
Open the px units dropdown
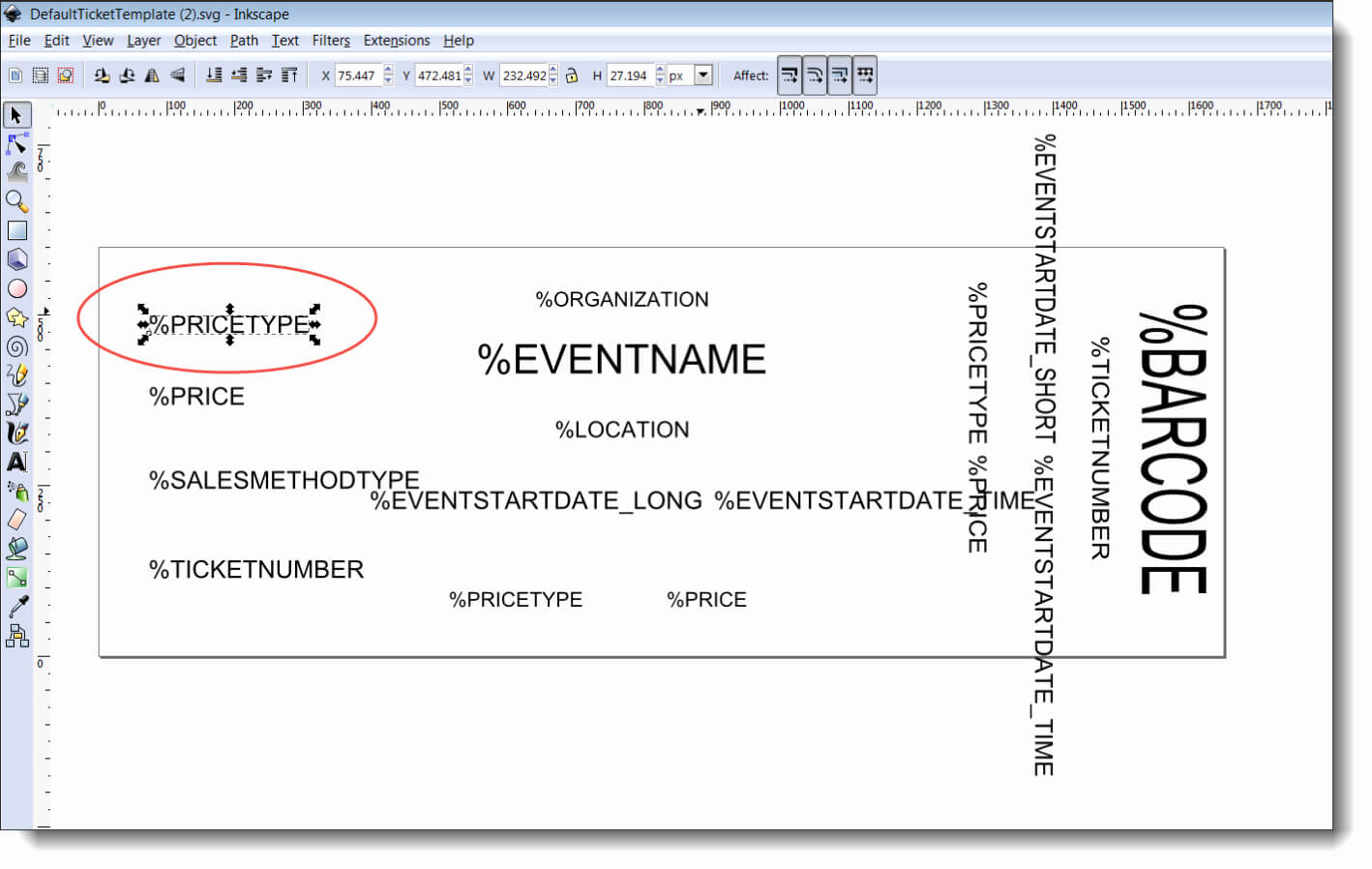point(703,75)
